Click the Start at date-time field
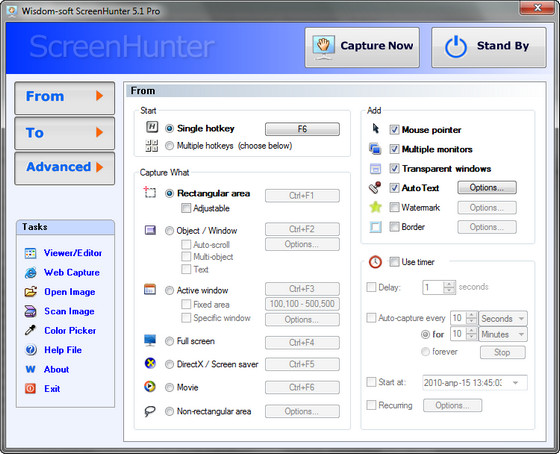Viewport: 560px width, 454px height. (475, 383)
